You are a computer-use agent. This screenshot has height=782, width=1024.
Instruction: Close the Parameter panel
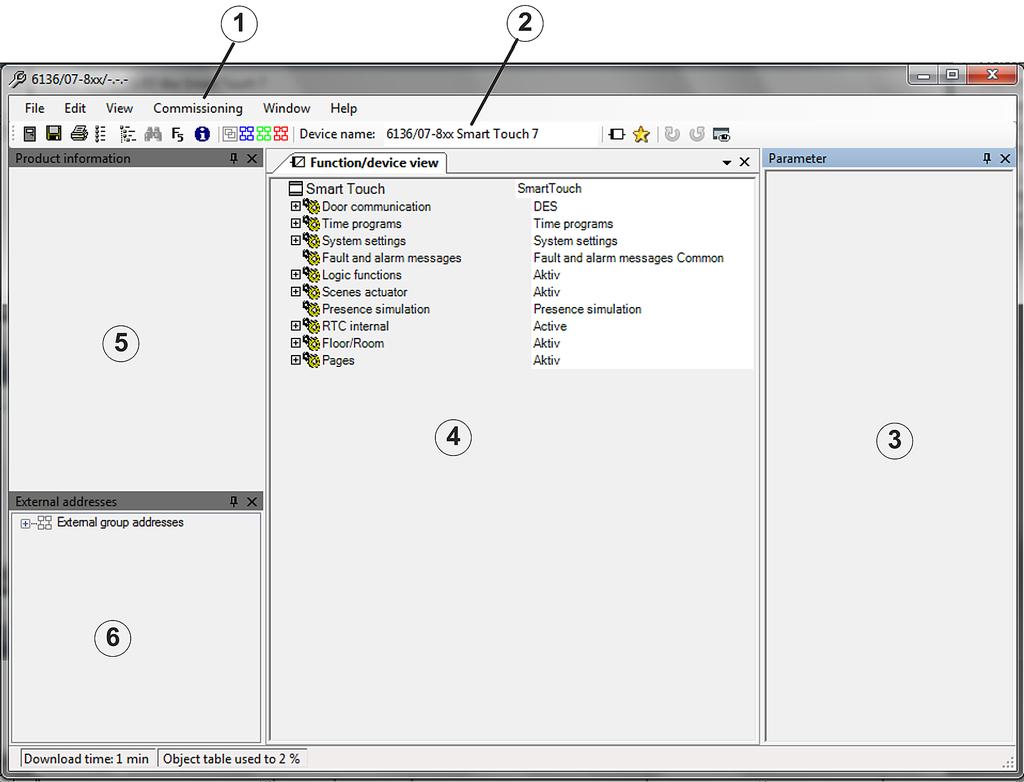click(1005, 158)
